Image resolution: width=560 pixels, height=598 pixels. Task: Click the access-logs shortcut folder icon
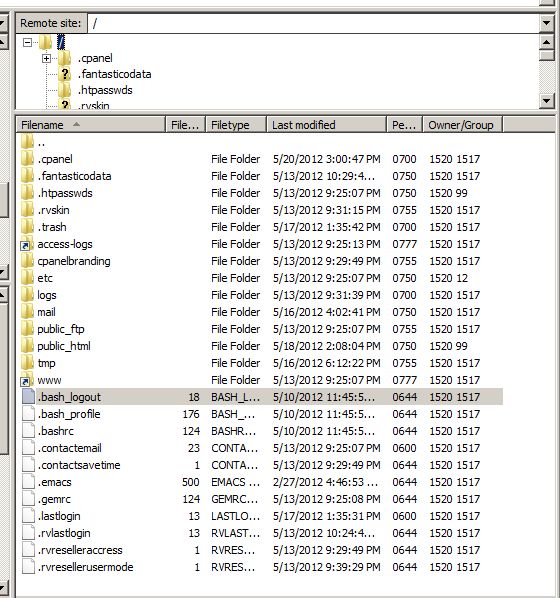point(27,244)
